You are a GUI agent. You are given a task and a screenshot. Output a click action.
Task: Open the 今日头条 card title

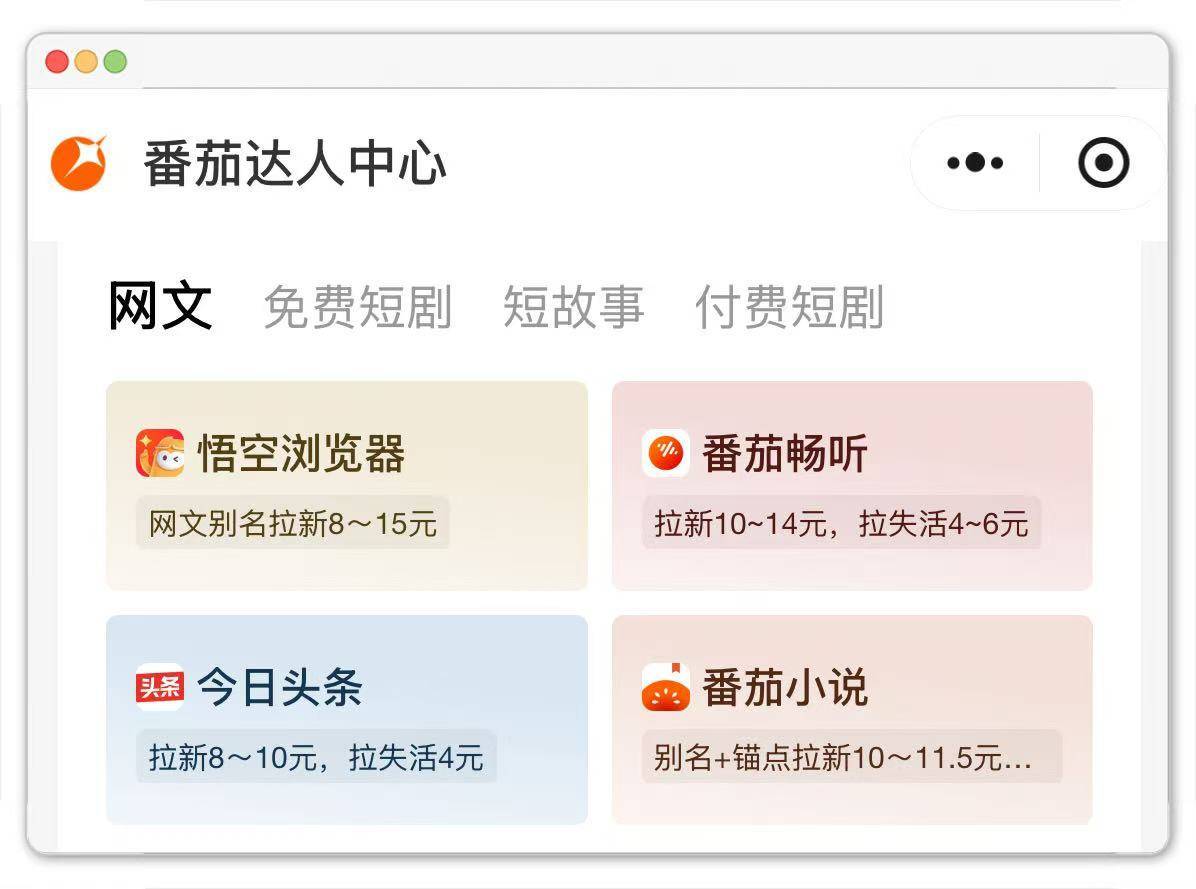(x=280, y=687)
